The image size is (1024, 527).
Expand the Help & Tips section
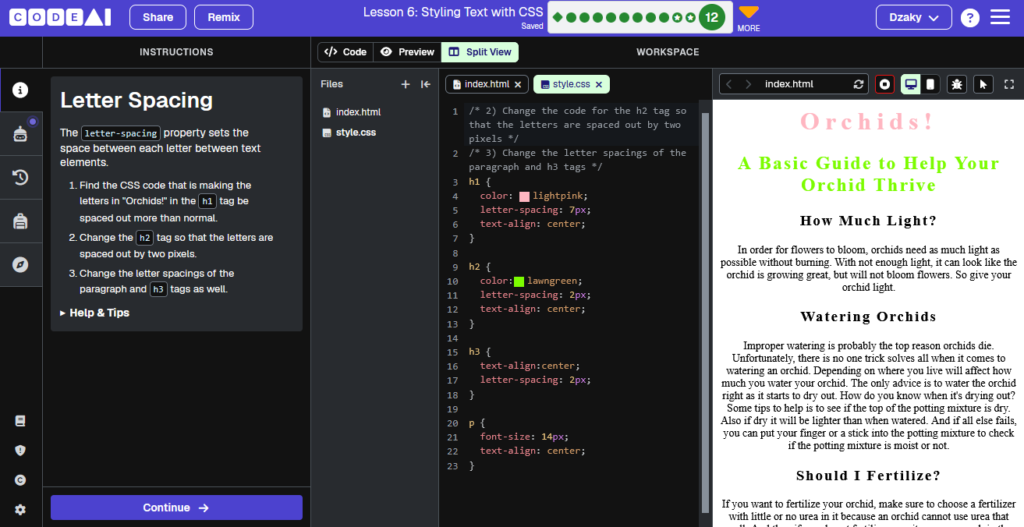pos(95,313)
